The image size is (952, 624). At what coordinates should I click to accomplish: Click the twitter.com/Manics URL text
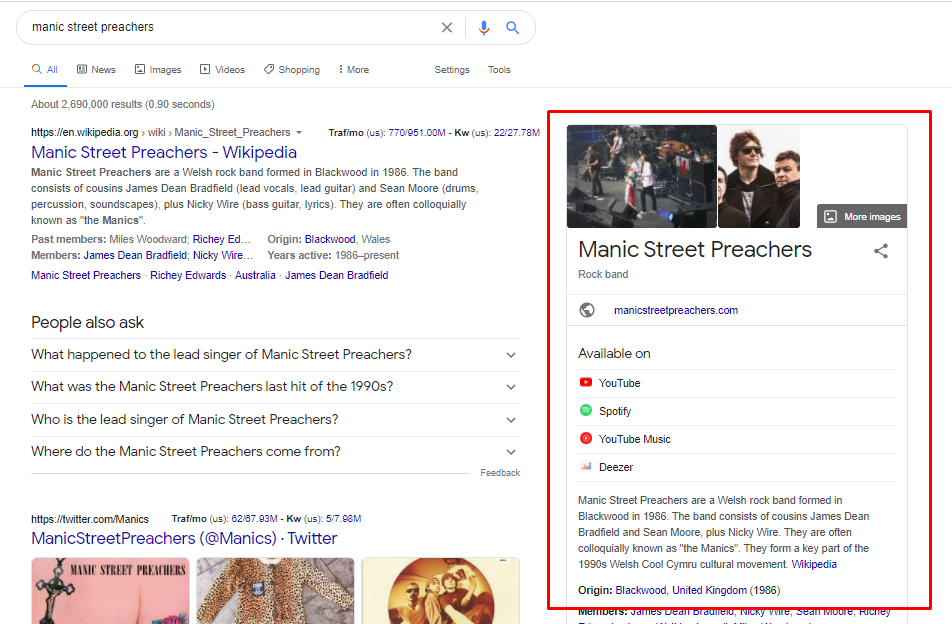coord(90,519)
